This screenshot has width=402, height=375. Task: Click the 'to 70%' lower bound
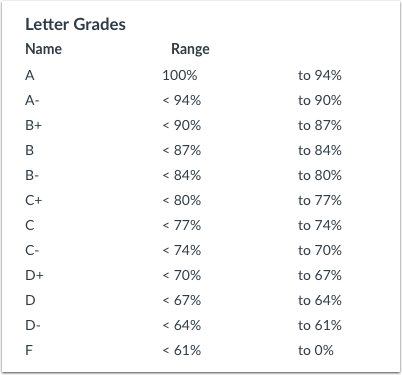click(320, 250)
